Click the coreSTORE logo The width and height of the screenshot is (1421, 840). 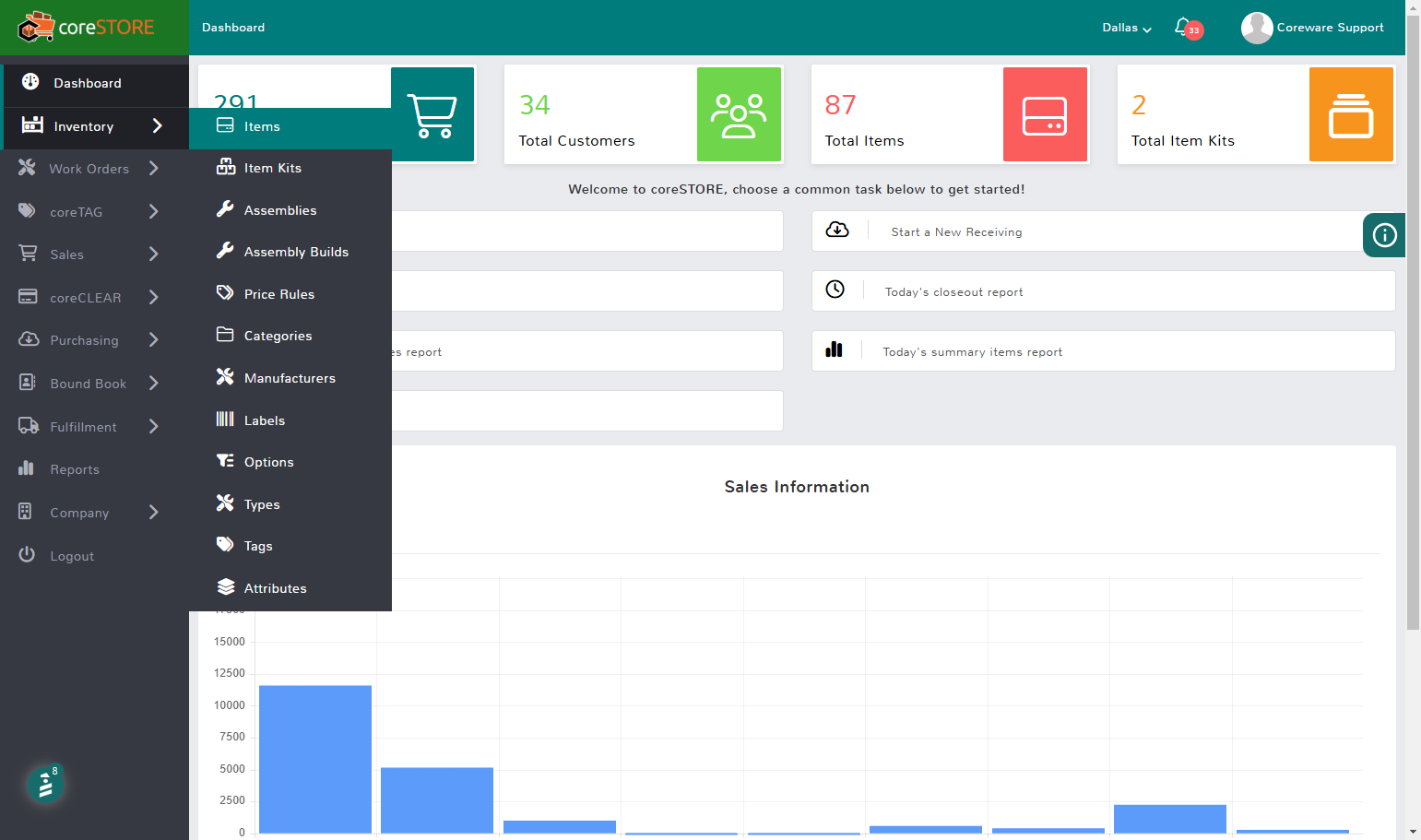(86, 27)
